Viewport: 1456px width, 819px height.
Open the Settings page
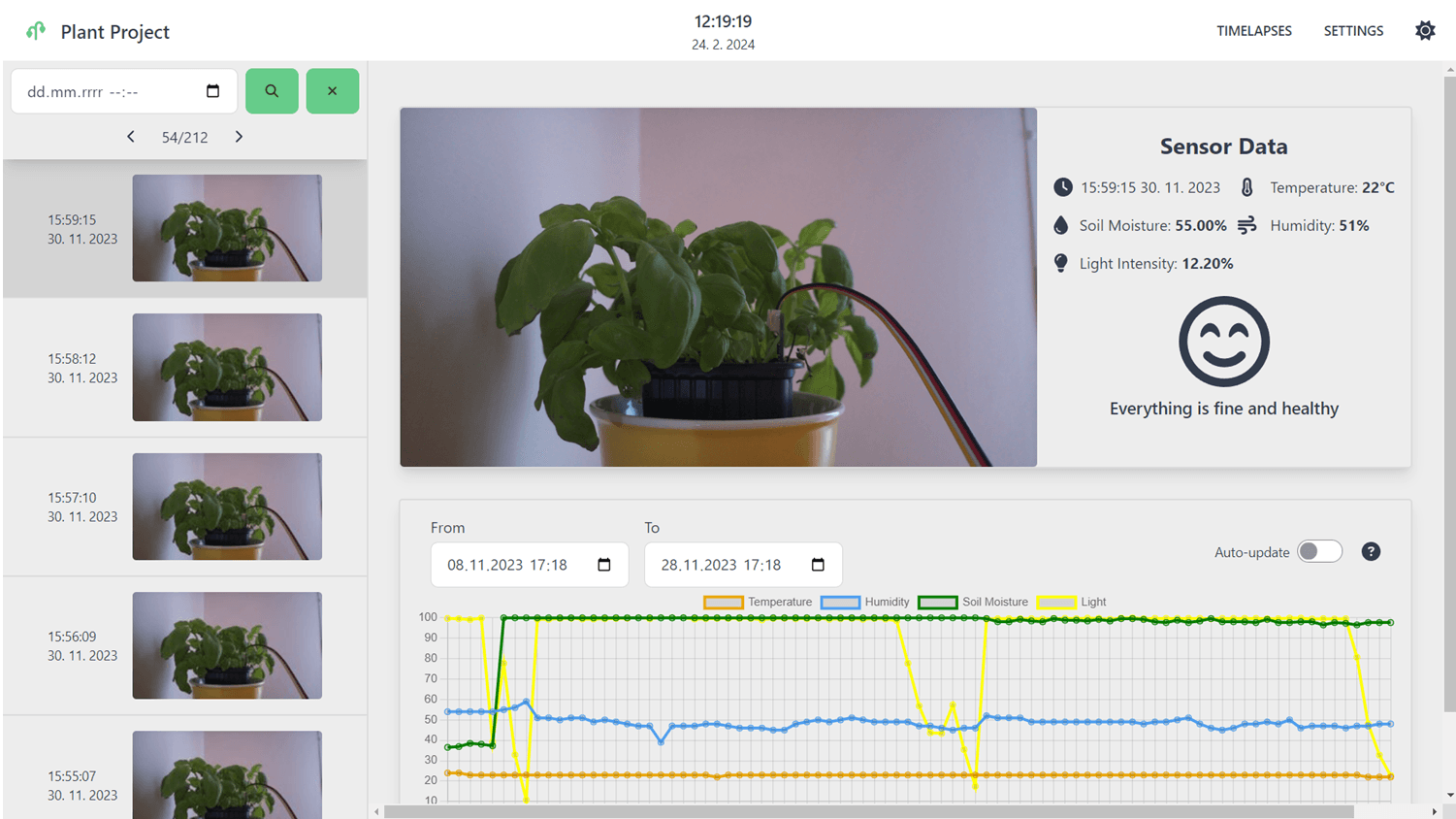pos(1353,31)
